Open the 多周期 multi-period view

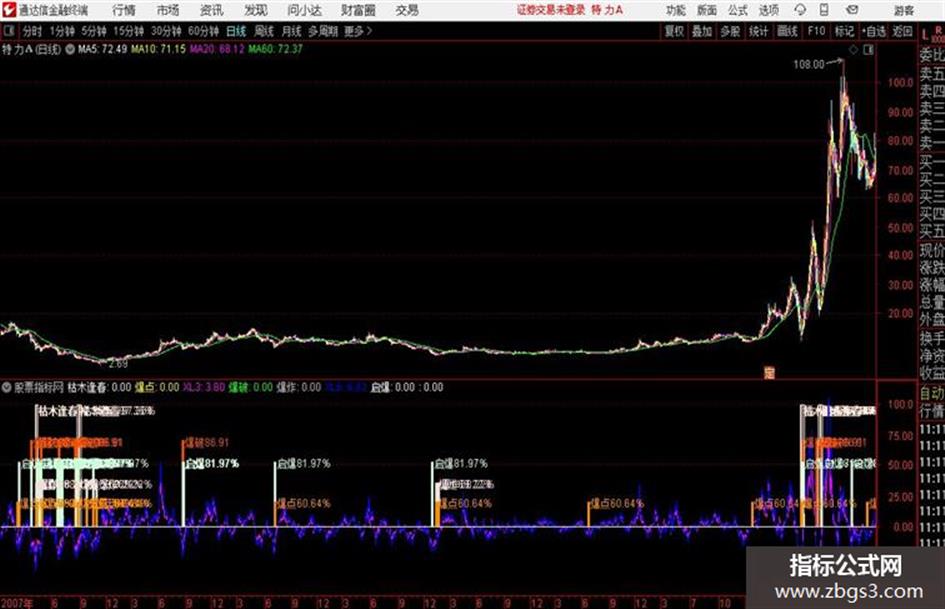click(323, 31)
